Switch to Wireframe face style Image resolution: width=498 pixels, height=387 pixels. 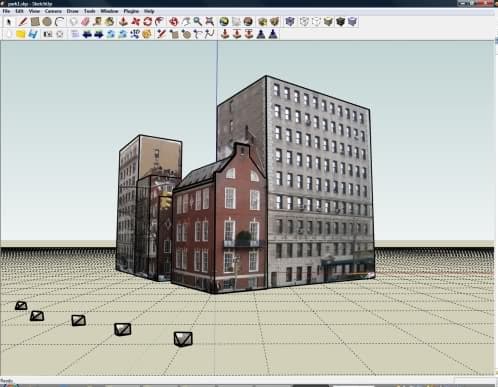coord(304,22)
